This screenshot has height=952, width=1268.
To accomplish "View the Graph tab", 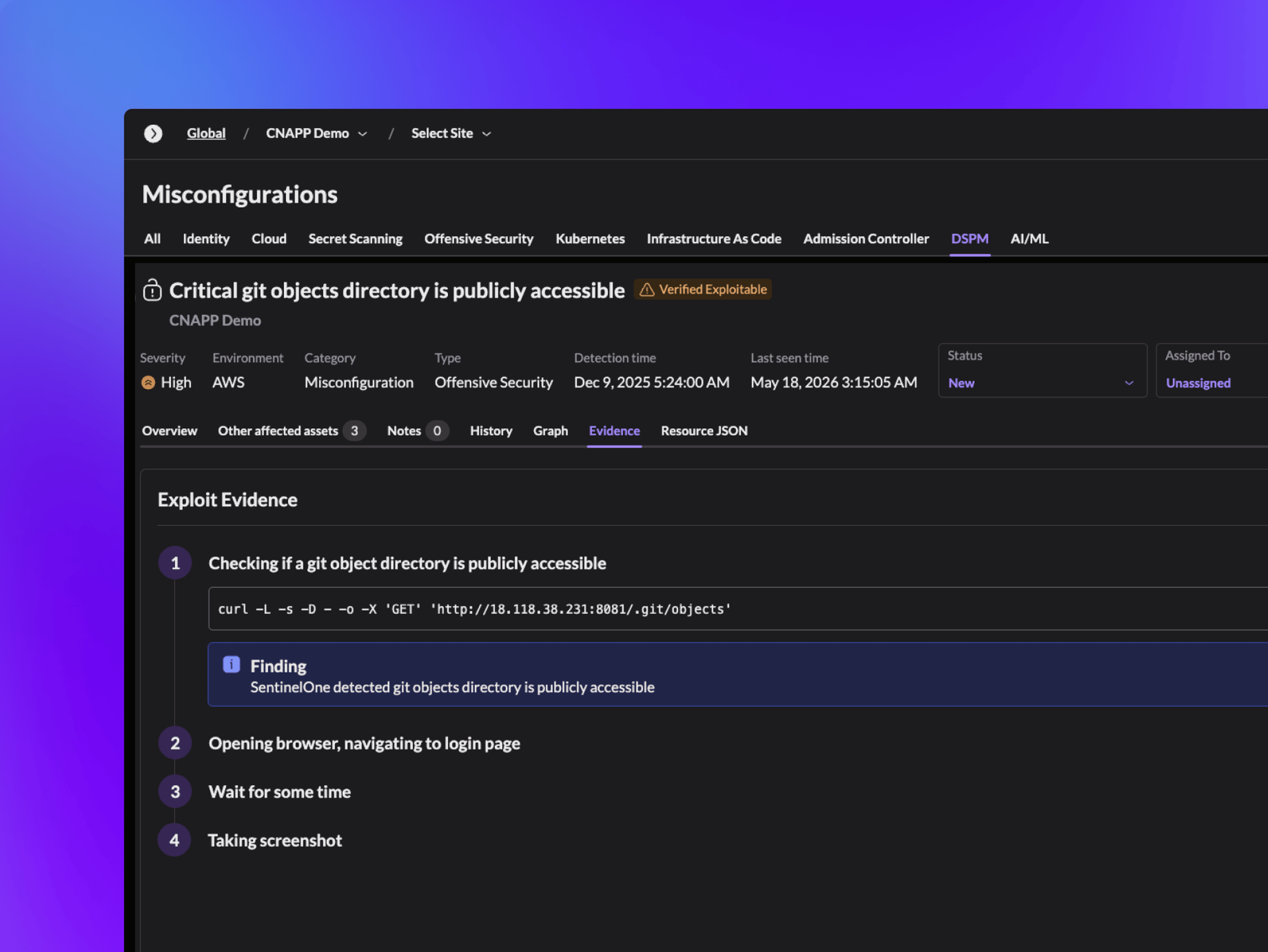I will click(550, 431).
